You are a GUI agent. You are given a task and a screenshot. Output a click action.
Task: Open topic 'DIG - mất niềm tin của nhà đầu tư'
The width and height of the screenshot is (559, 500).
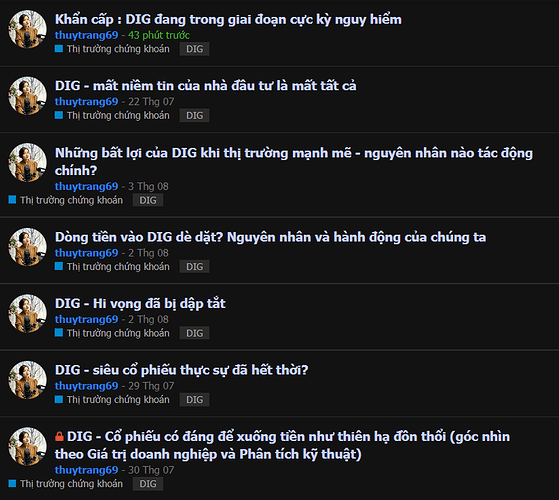click(x=206, y=86)
